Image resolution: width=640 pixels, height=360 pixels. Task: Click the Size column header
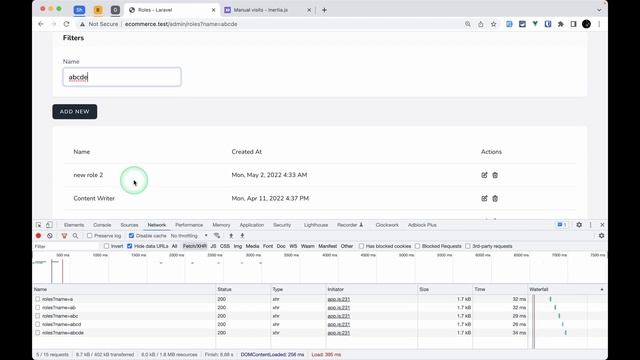point(445,289)
